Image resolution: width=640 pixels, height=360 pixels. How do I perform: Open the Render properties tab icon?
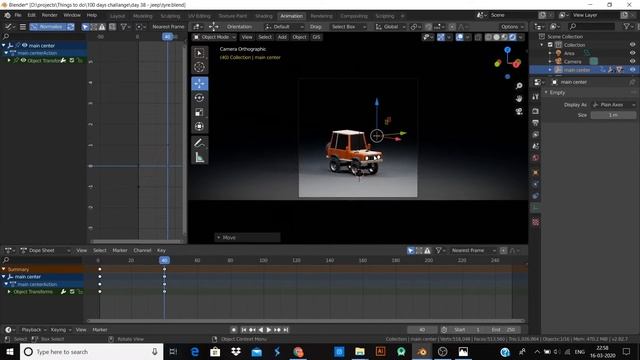click(x=536, y=111)
